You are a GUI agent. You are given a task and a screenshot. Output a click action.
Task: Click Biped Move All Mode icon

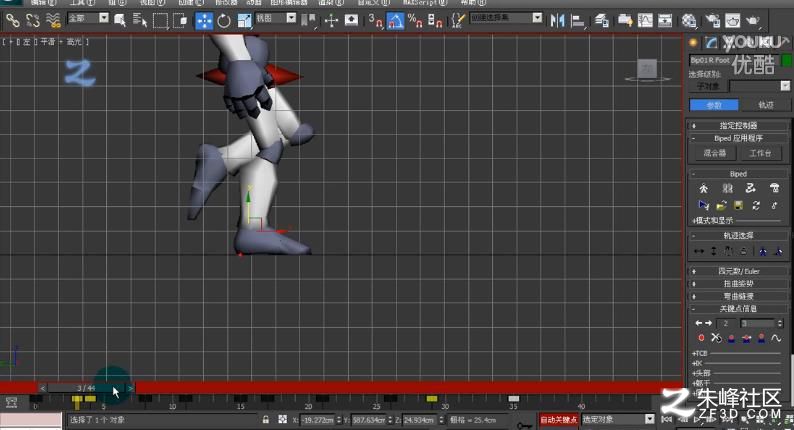(774, 205)
